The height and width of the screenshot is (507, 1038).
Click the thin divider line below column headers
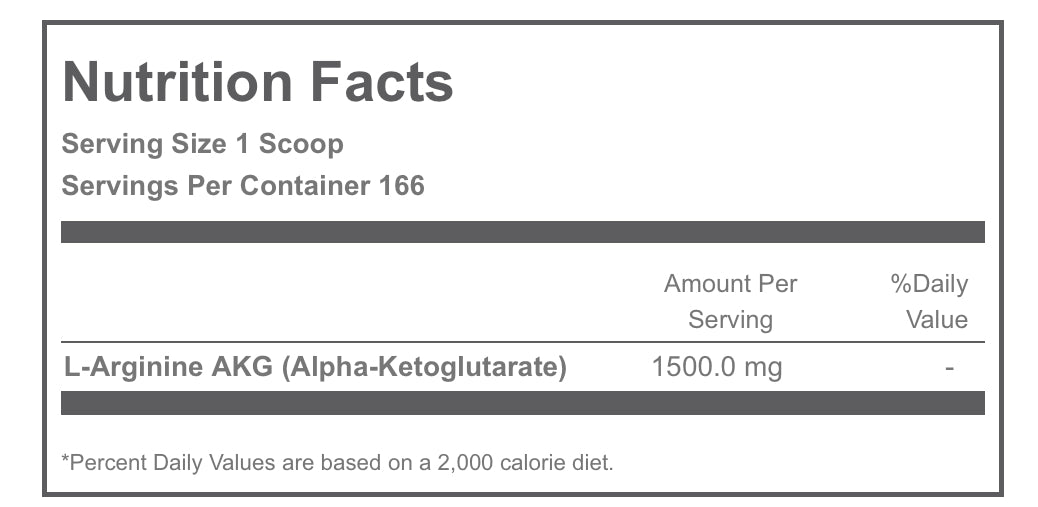pos(522,342)
